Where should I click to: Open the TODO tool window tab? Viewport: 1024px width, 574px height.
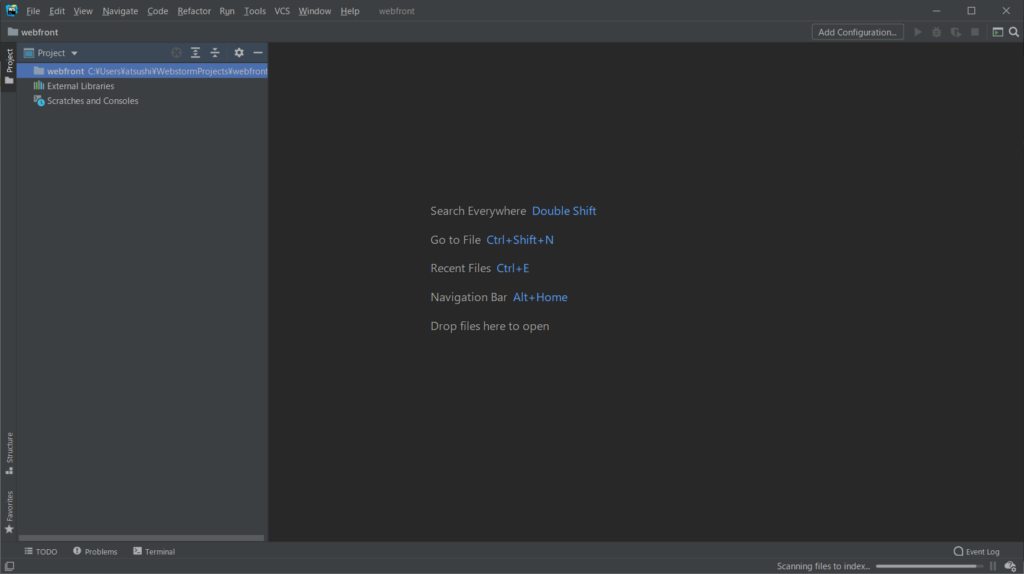coord(40,552)
